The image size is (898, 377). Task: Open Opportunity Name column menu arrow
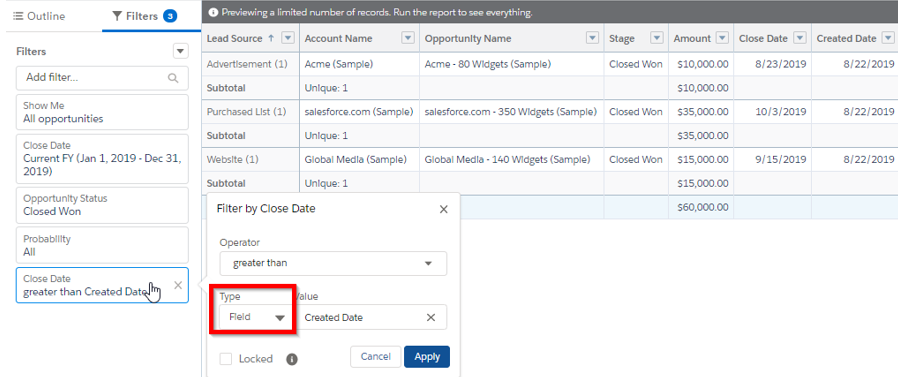(x=592, y=38)
